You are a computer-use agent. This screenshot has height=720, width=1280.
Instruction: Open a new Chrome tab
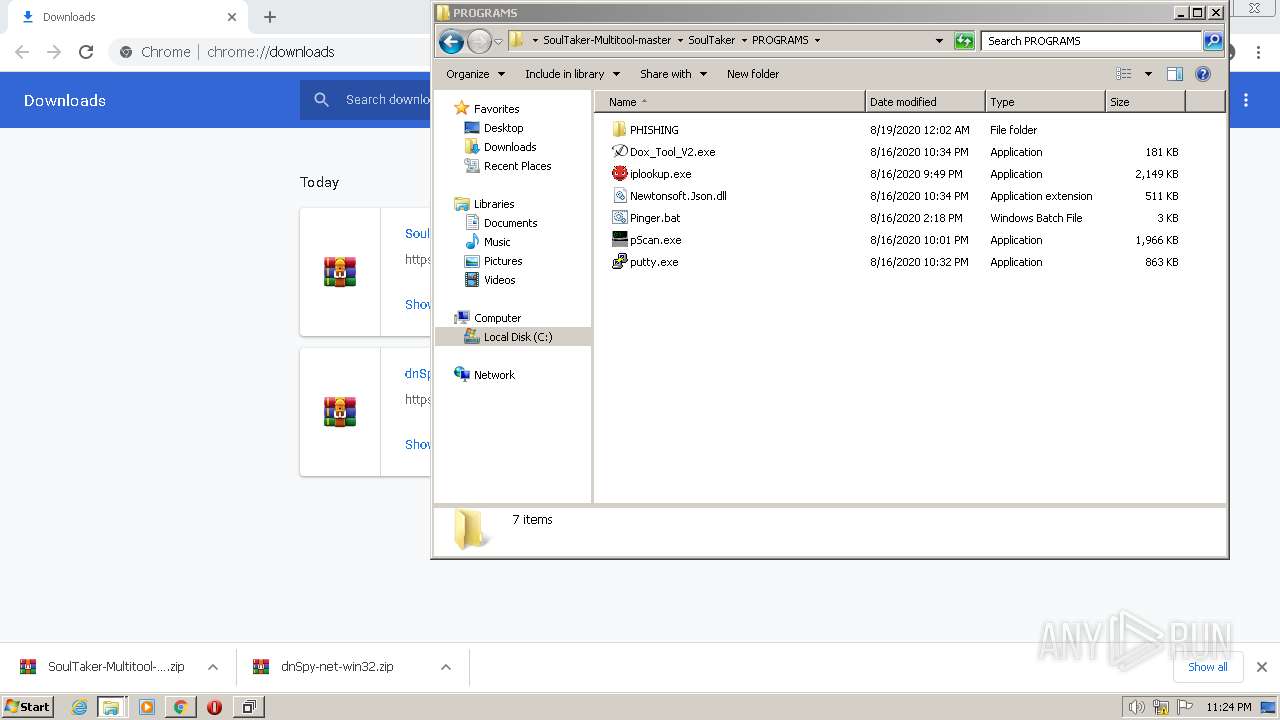(270, 17)
